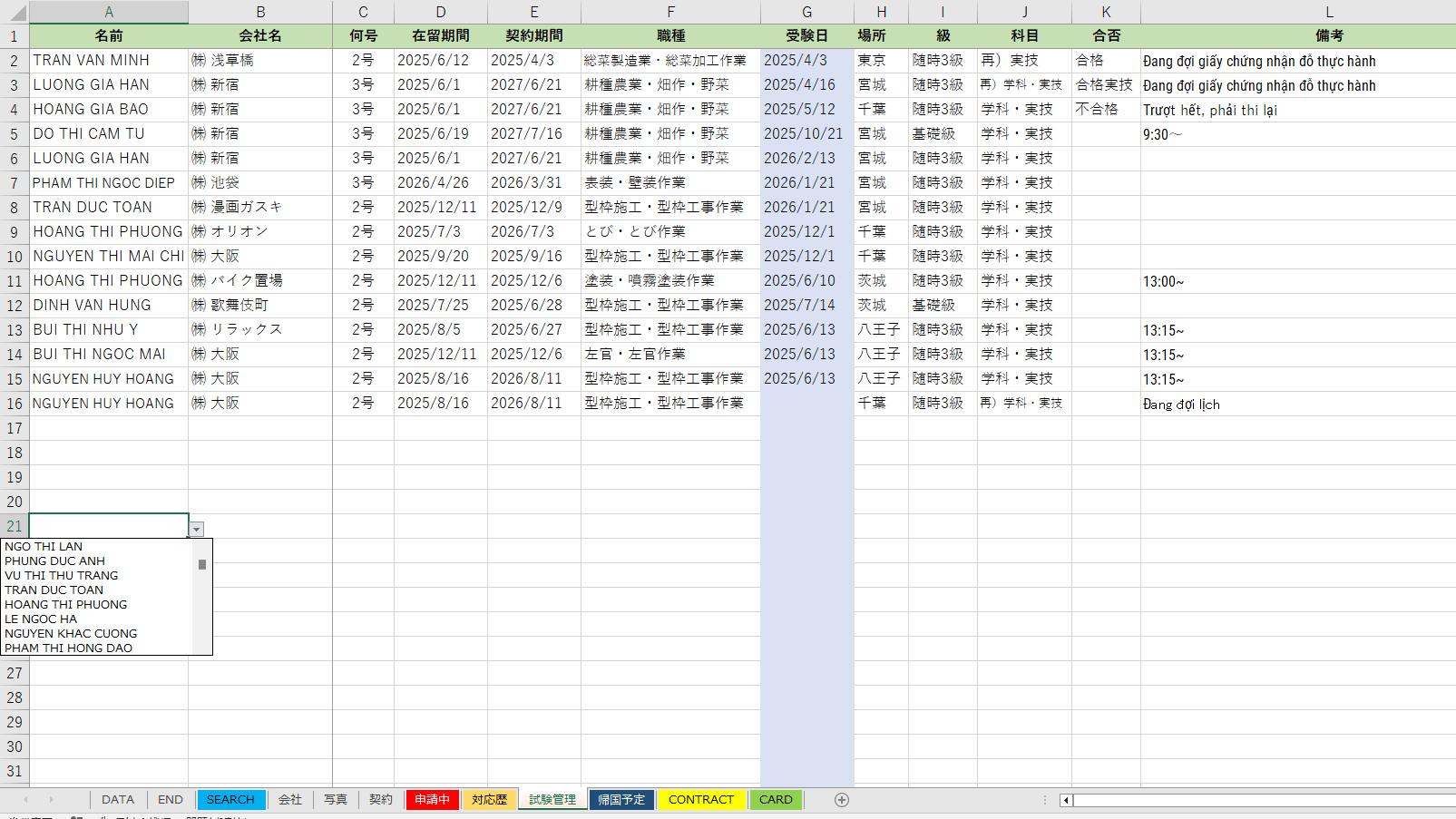The image size is (1456, 819).
Task: Switch to the SEARCH sheet tab
Action: click(230, 800)
